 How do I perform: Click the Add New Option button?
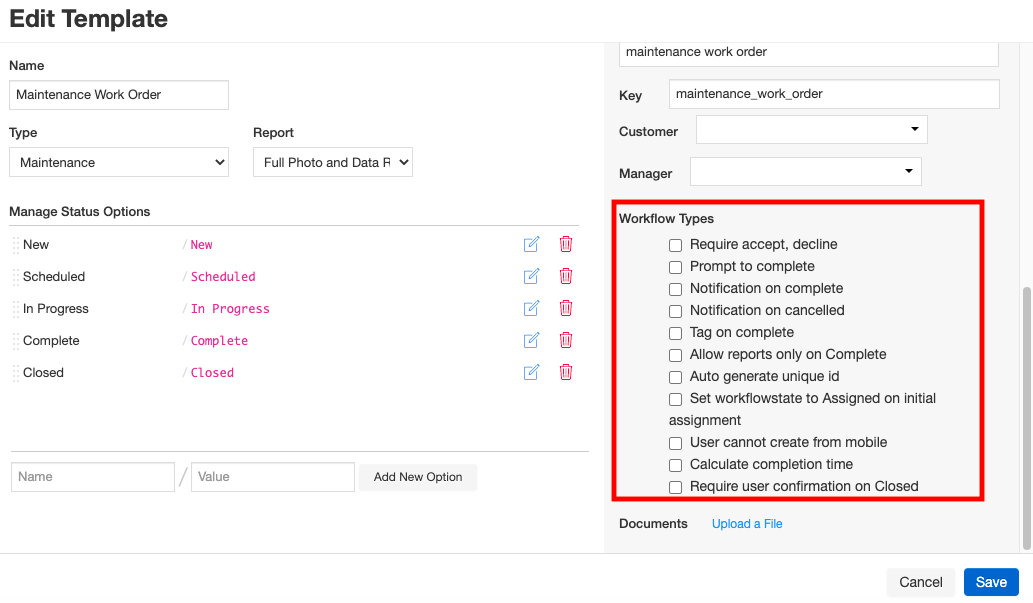tap(418, 477)
